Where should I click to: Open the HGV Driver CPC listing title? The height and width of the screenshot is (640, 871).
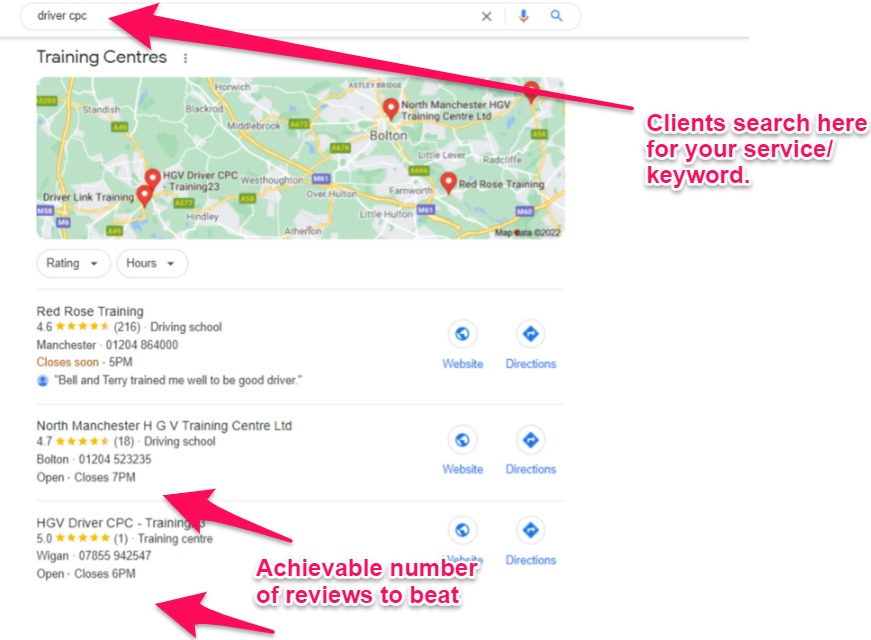point(121,523)
